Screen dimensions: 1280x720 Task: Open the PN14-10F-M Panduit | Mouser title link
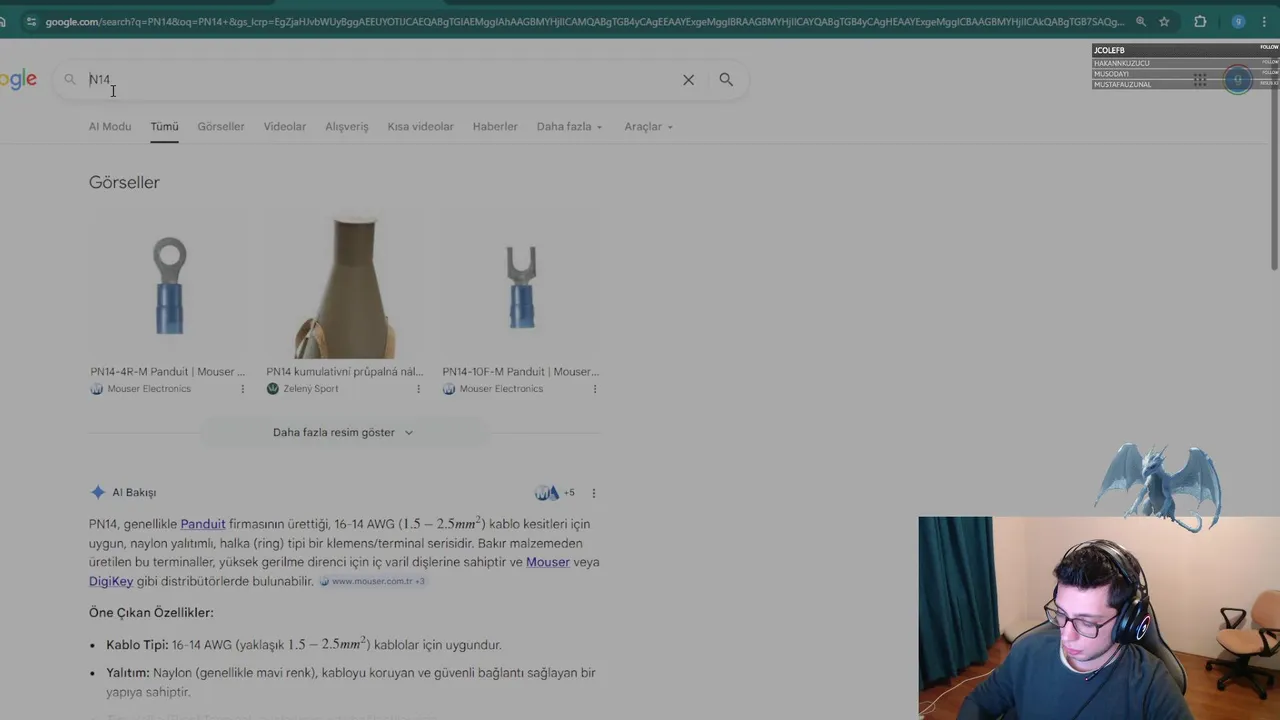click(521, 372)
